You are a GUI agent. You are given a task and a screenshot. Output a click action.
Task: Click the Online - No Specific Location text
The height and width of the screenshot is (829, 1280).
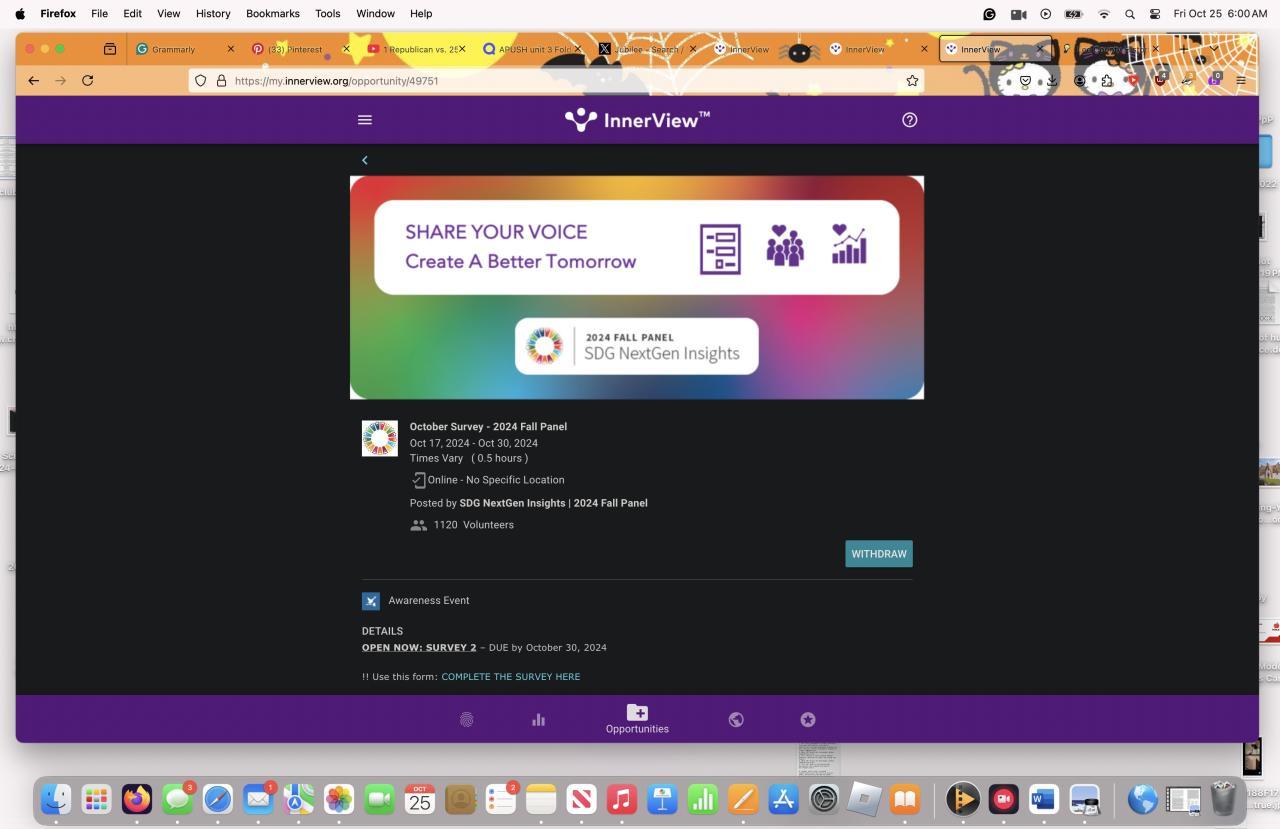click(496, 480)
